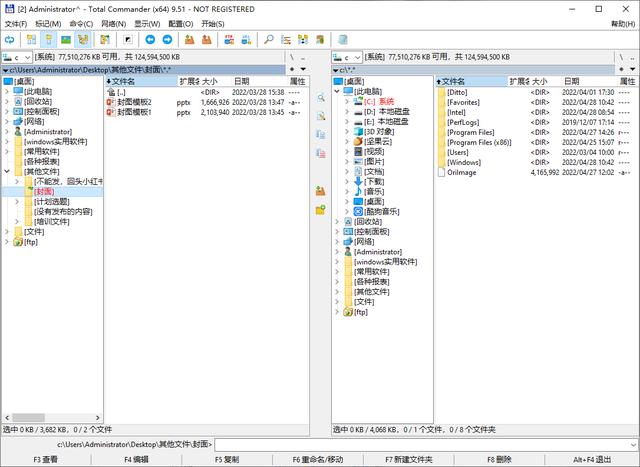
Task: Click the copy names toolbar icon
Action: coord(320,40)
